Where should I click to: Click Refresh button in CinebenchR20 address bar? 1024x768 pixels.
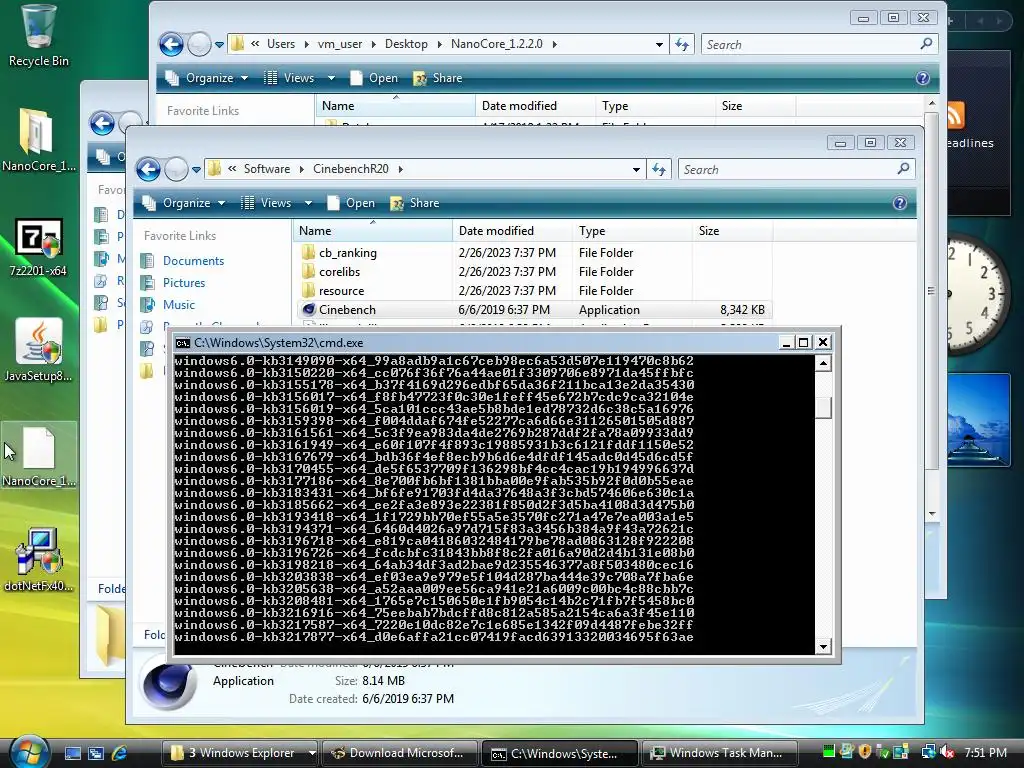tap(659, 169)
